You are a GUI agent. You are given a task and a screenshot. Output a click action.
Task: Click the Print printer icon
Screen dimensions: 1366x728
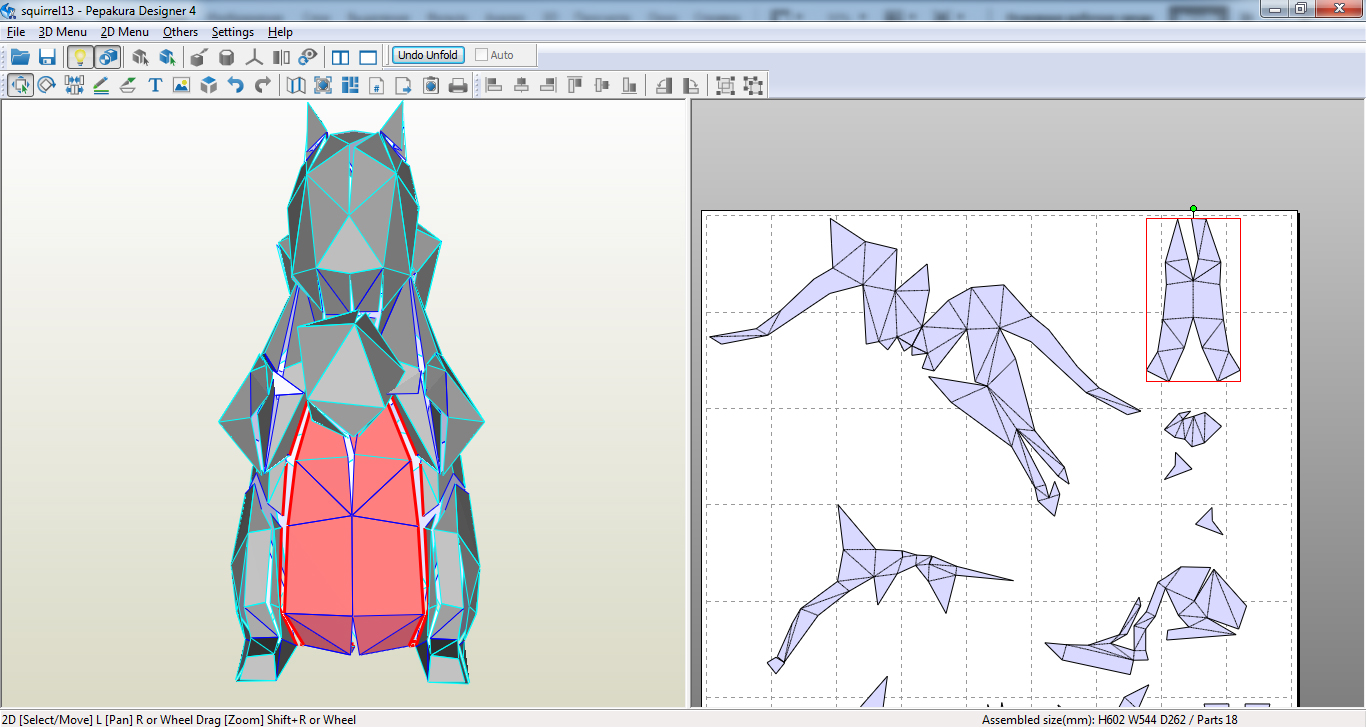pos(458,85)
